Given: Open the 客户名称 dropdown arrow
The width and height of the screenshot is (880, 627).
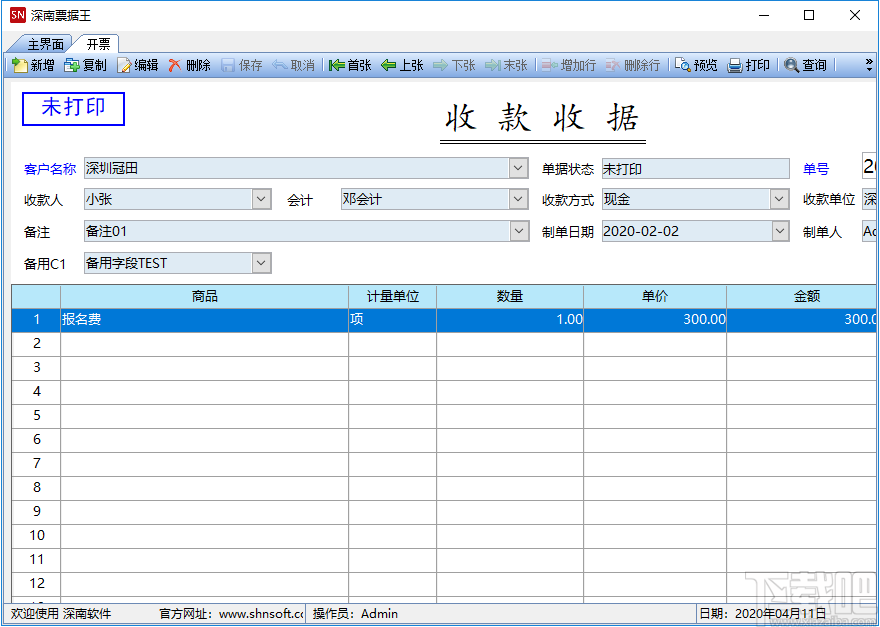Looking at the screenshot, I should click(x=519, y=168).
